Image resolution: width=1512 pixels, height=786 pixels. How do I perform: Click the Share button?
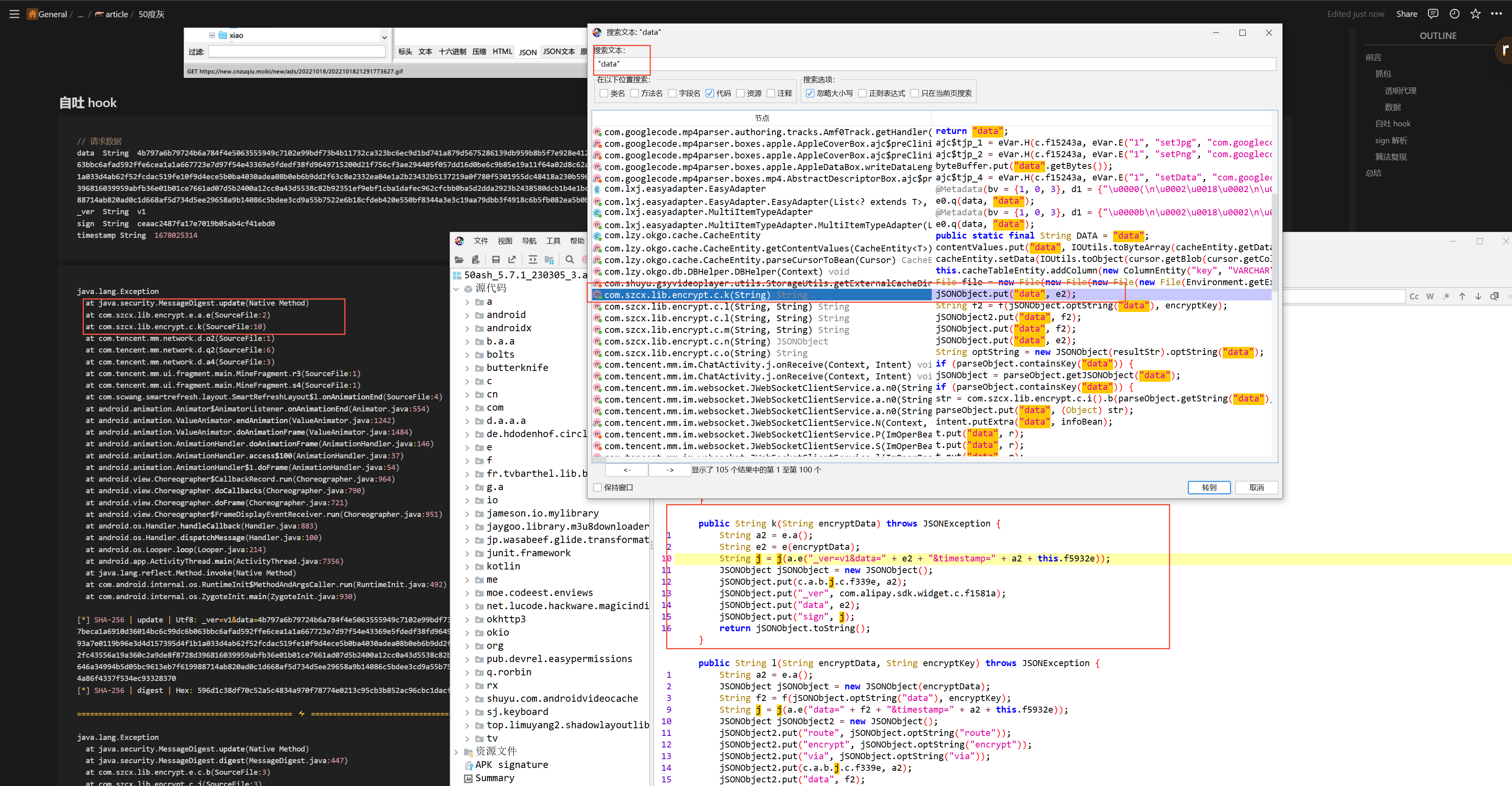[1406, 14]
